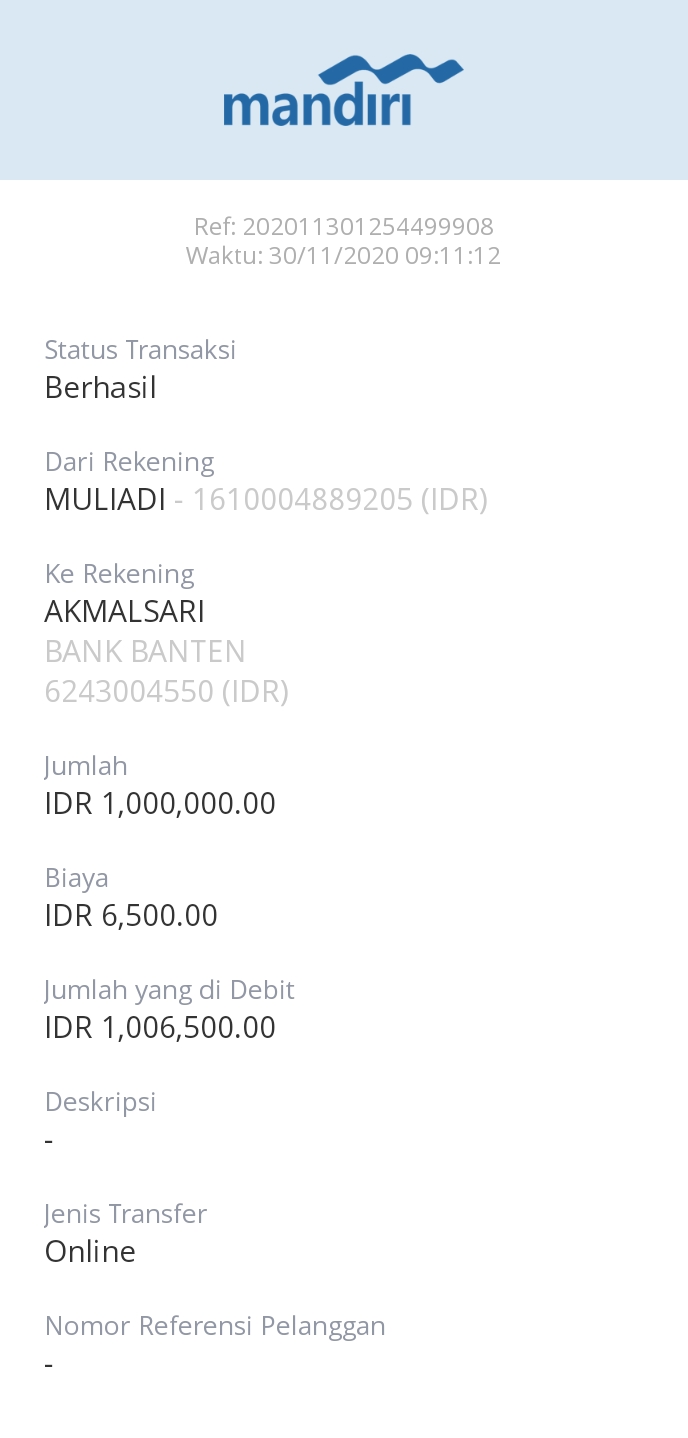
Task: Tap the Berhasil status text
Action: pos(101,388)
